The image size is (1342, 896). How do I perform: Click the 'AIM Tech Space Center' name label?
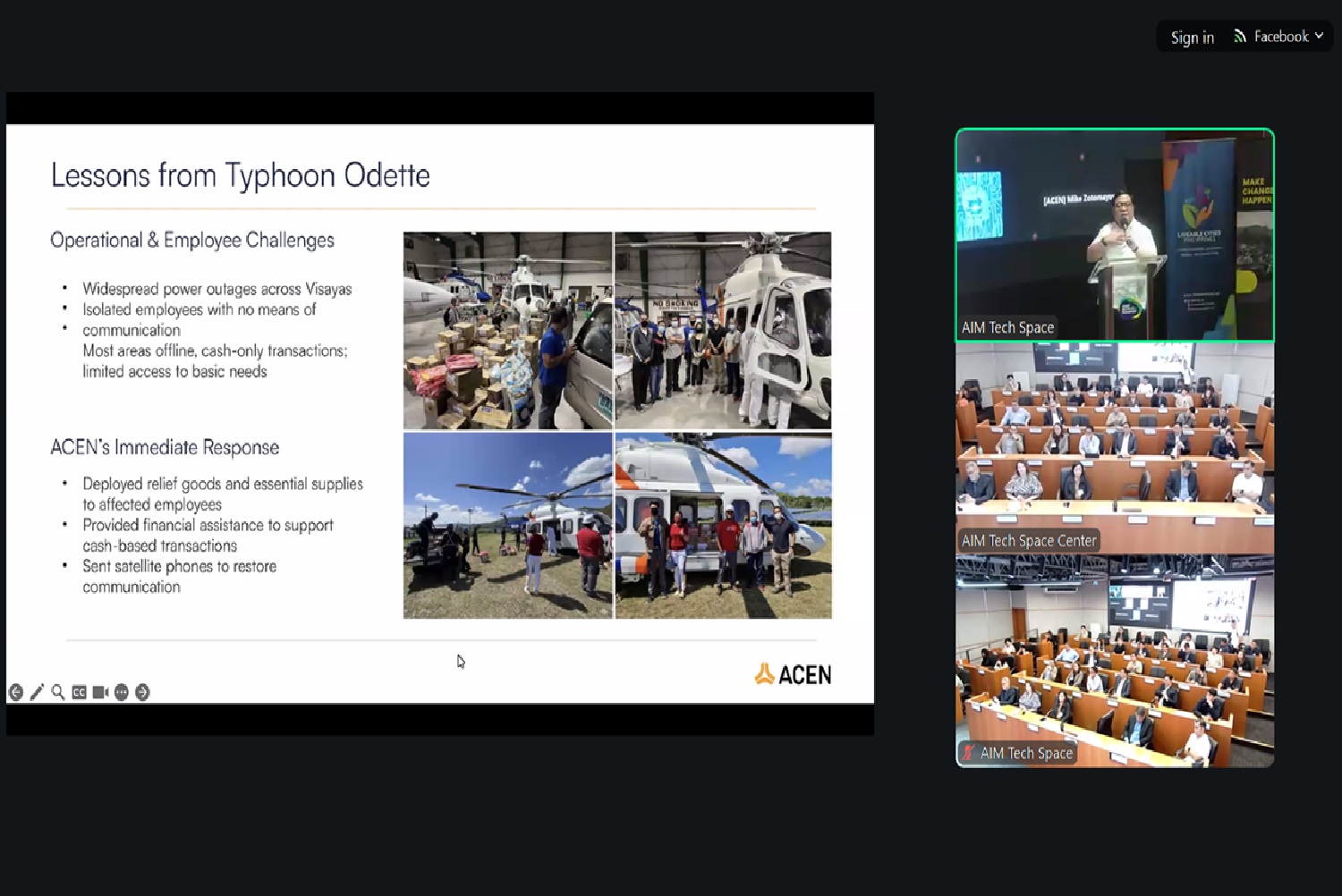pyautogui.click(x=1028, y=541)
